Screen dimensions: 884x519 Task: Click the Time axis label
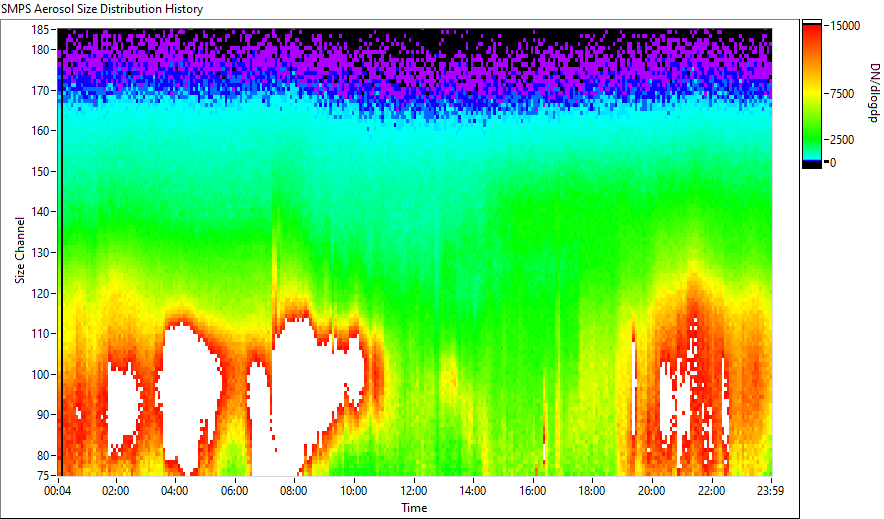point(414,508)
